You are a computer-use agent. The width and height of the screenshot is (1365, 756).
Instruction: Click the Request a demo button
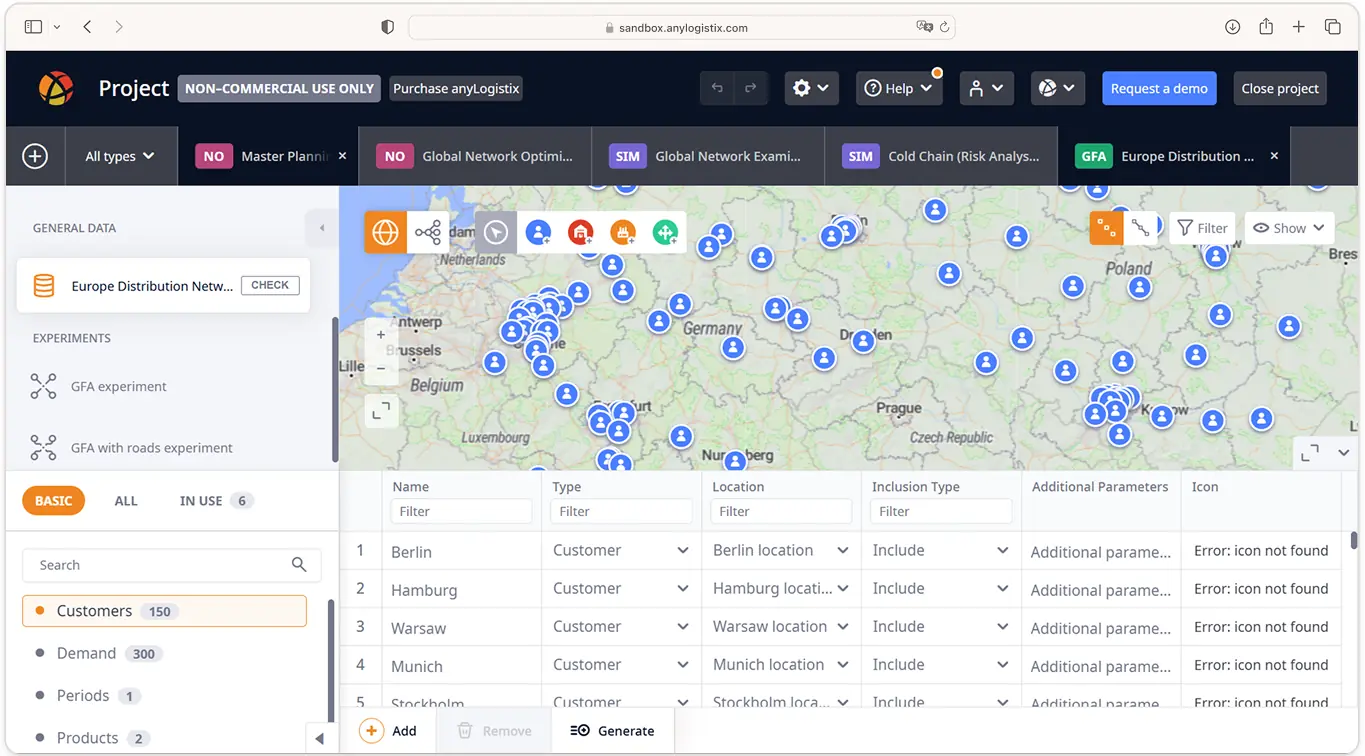pyautogui.click(x=1159, y=89)
